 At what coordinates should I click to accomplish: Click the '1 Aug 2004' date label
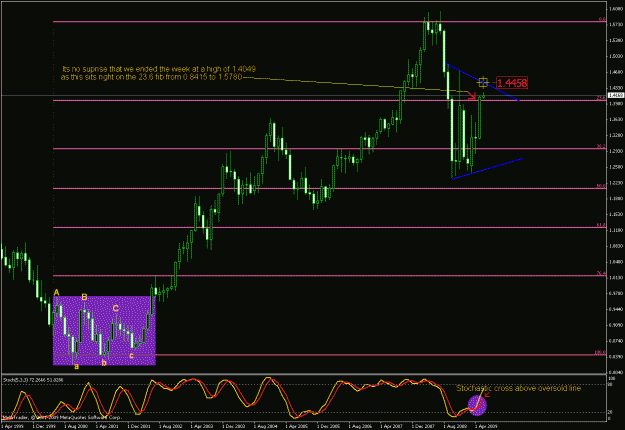coord(265,426)
